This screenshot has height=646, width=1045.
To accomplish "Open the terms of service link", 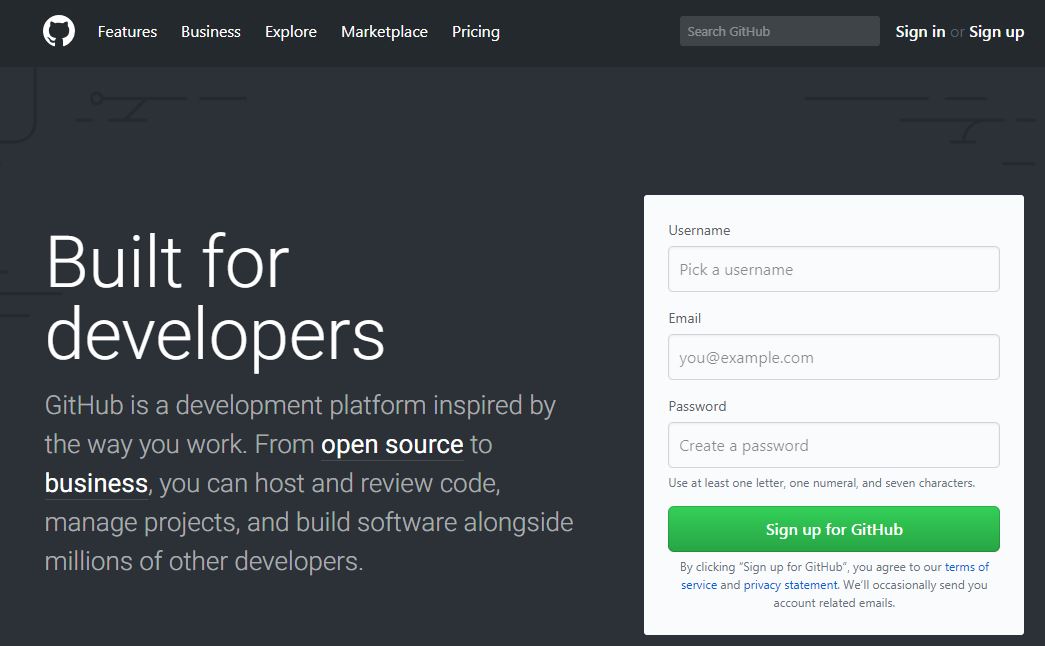I will 968,566.
